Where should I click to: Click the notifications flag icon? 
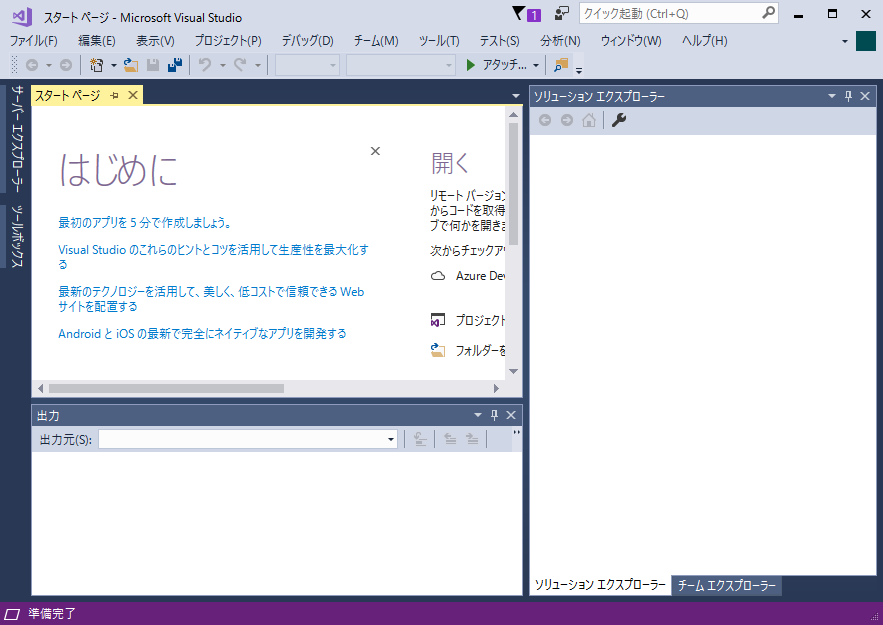(518, 14)
